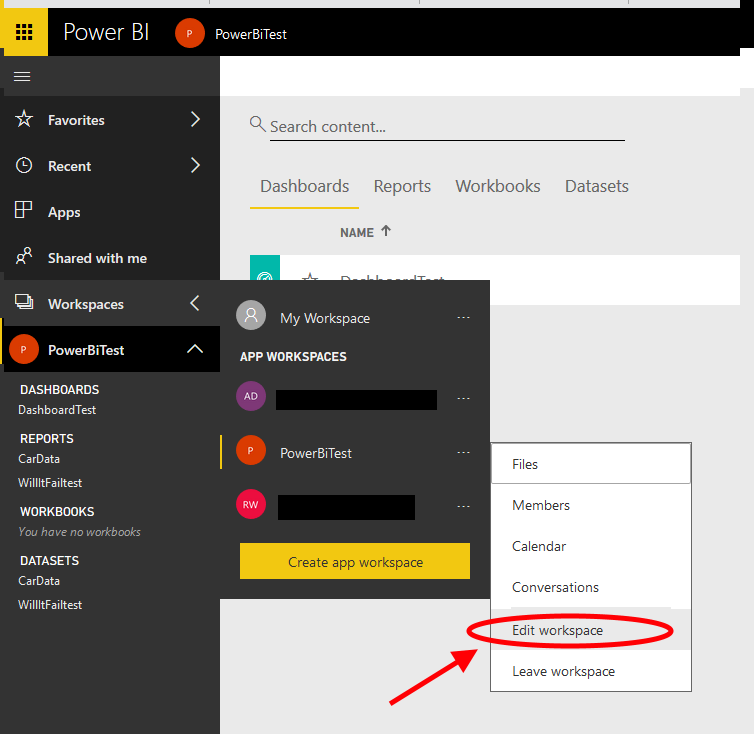Choose Leave workspace from the menu
This screenshot has width=754, height=734.
591,671
